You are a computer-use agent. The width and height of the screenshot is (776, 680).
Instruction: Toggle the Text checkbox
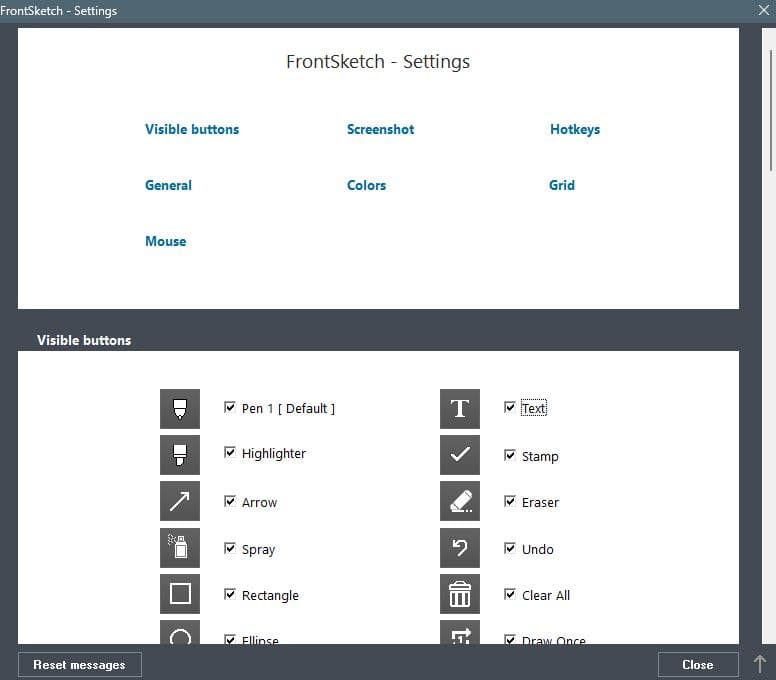coord(510,407)
